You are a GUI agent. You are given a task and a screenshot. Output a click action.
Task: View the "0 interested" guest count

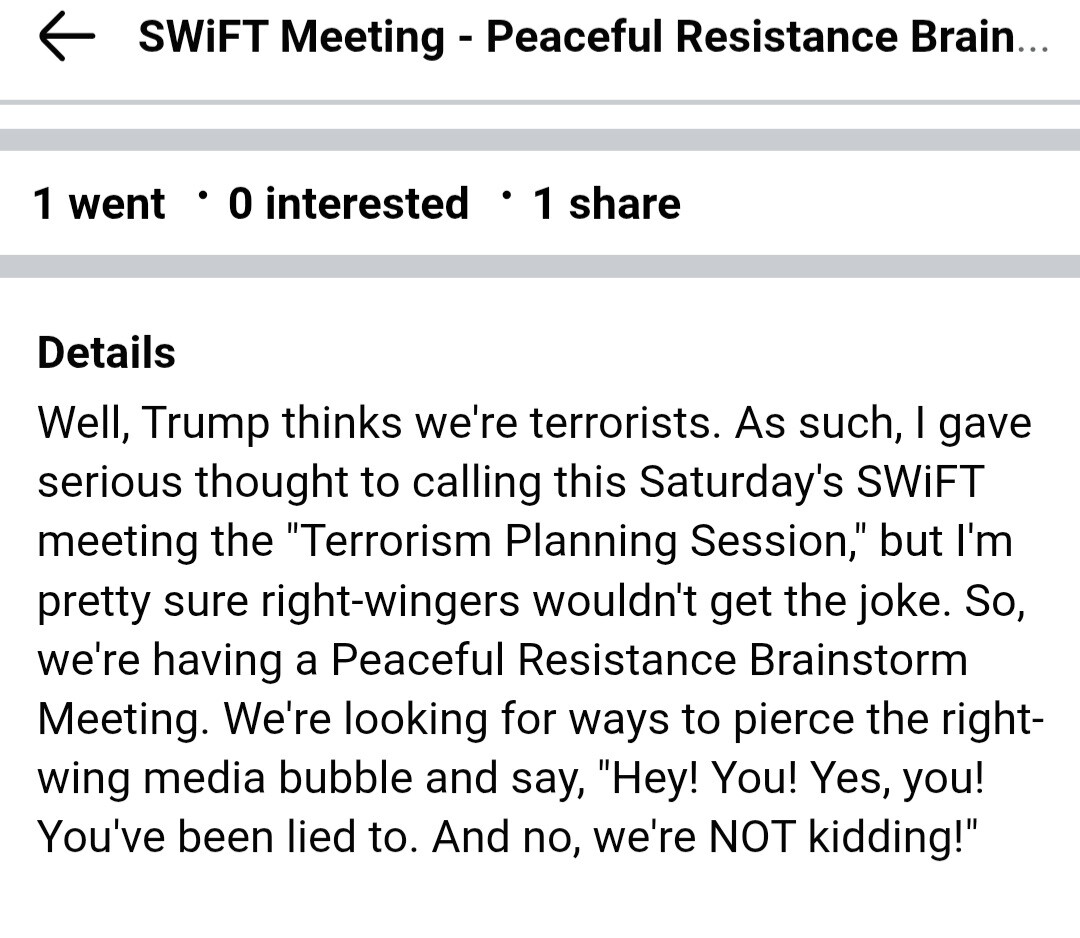348,204
